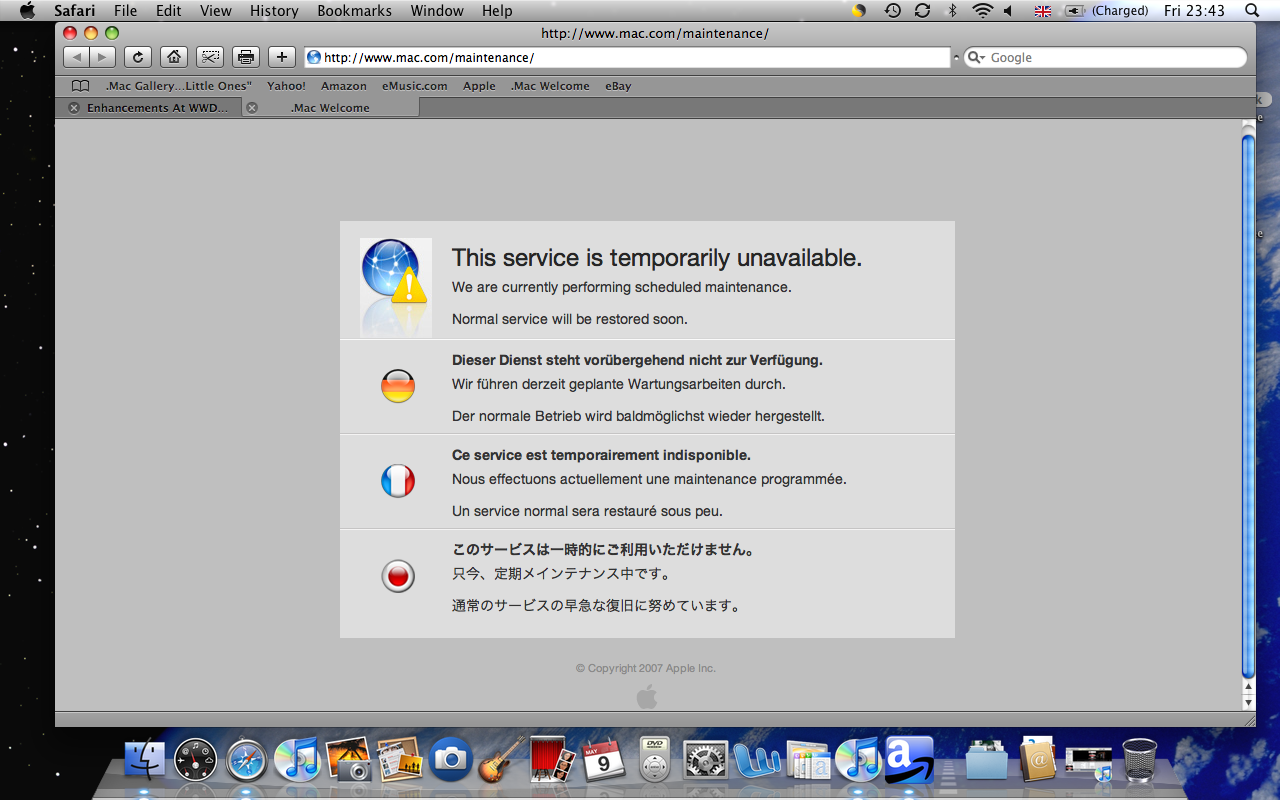Print this page using the printer button

point(246,57)
